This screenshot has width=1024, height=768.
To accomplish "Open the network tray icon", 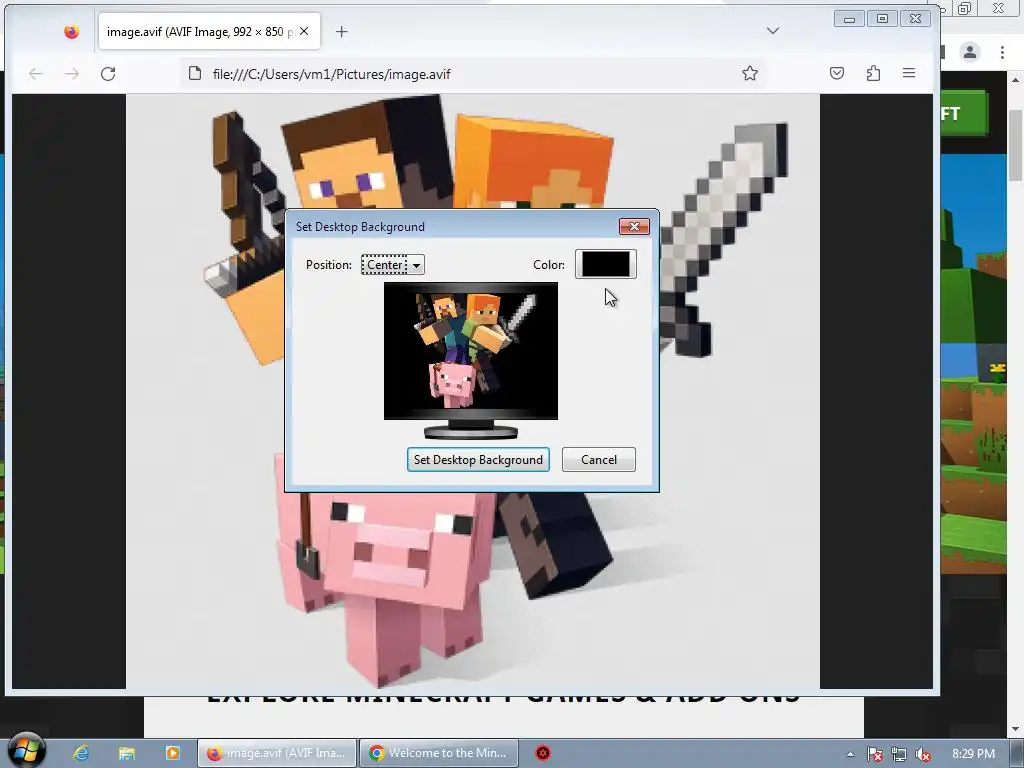I will click(x=899, y=754).
